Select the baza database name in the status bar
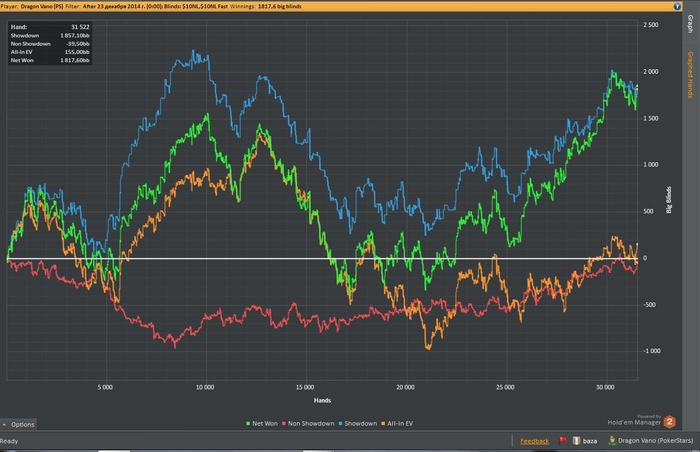This screenshot has width=700, height=452. 590,441
